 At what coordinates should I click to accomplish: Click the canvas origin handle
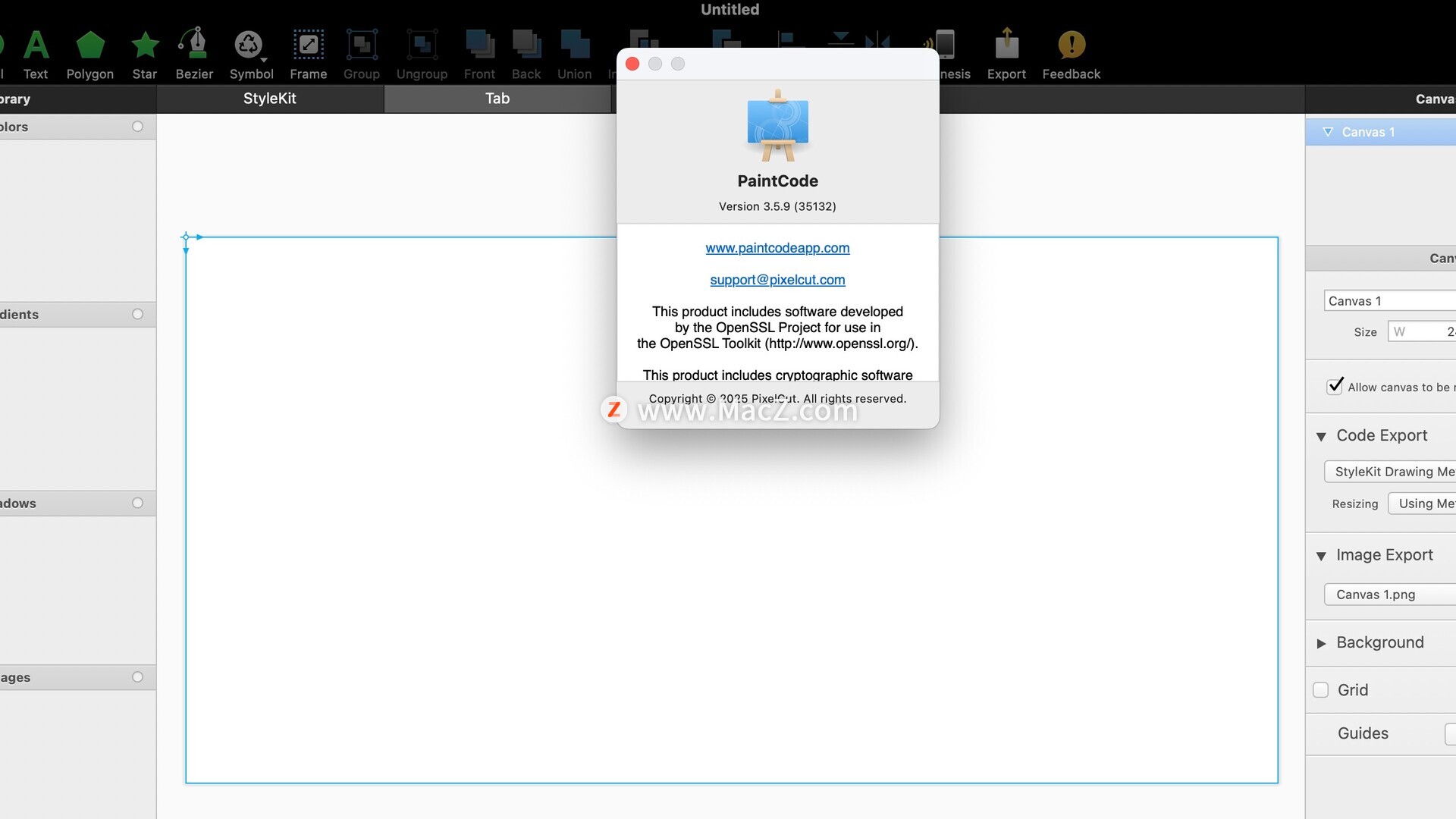click(186, 237)
